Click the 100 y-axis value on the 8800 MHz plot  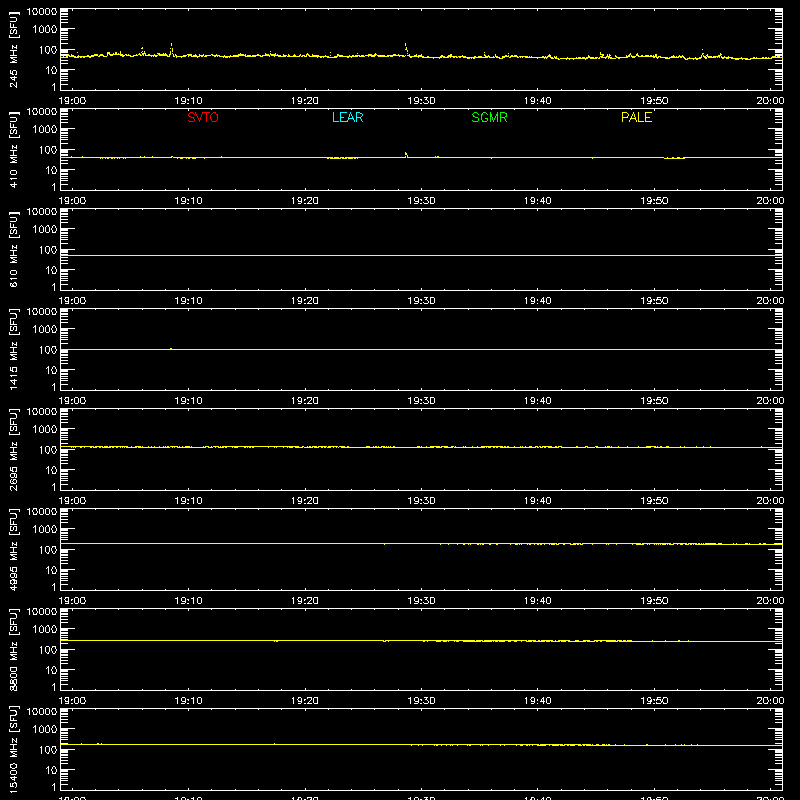(48, 650)
